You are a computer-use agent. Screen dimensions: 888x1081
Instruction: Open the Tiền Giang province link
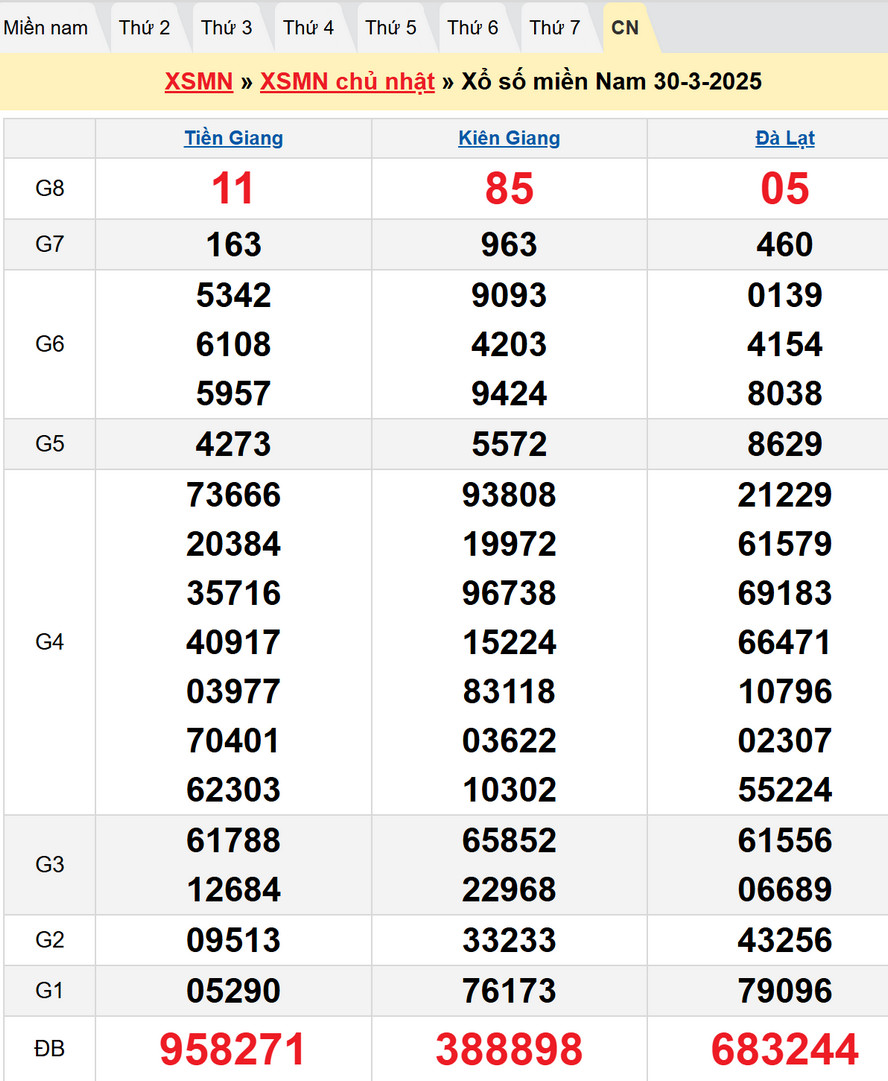tap(233, 139)
